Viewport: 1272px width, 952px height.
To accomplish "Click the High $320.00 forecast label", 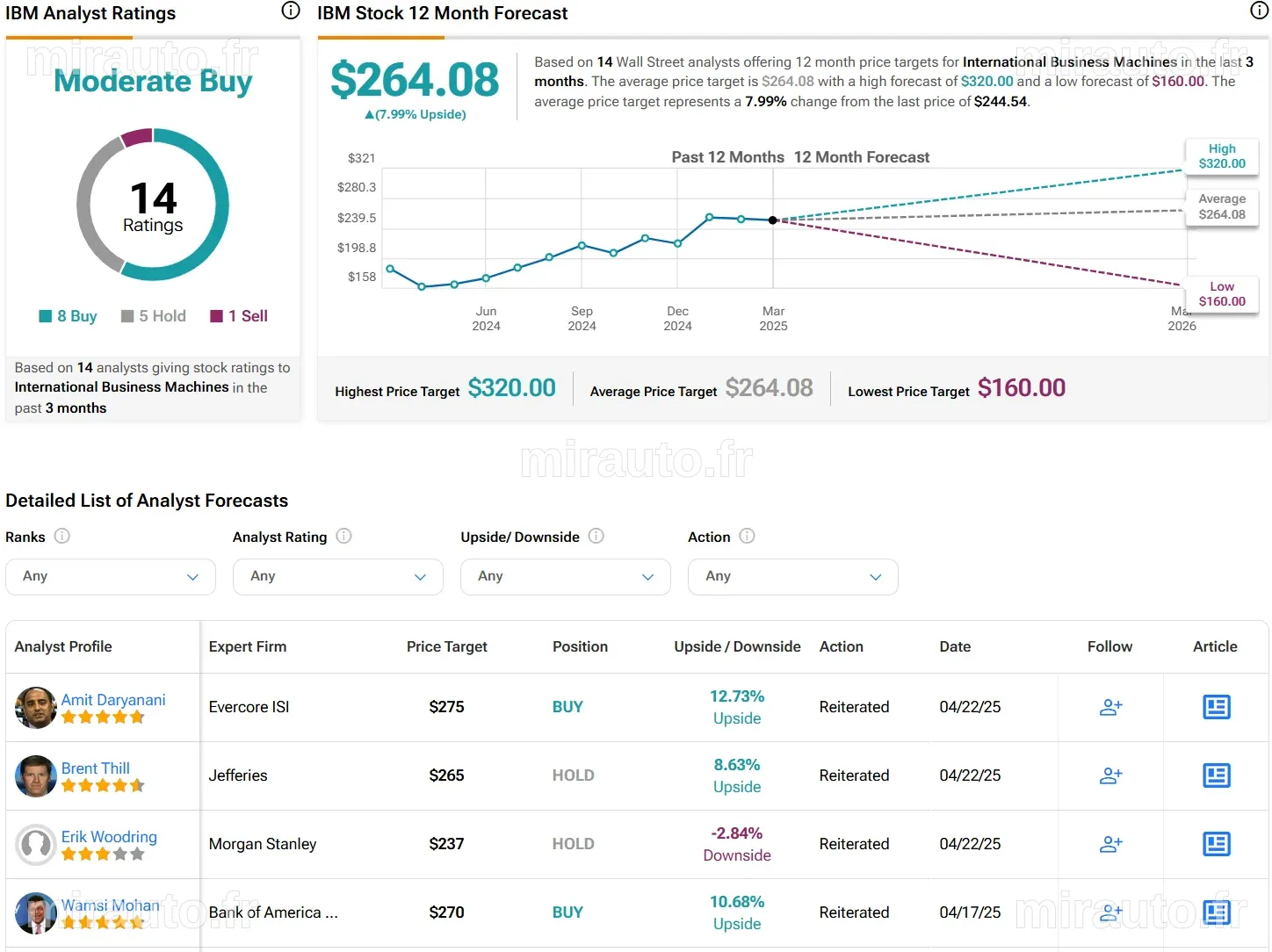I will [1222, 156].
